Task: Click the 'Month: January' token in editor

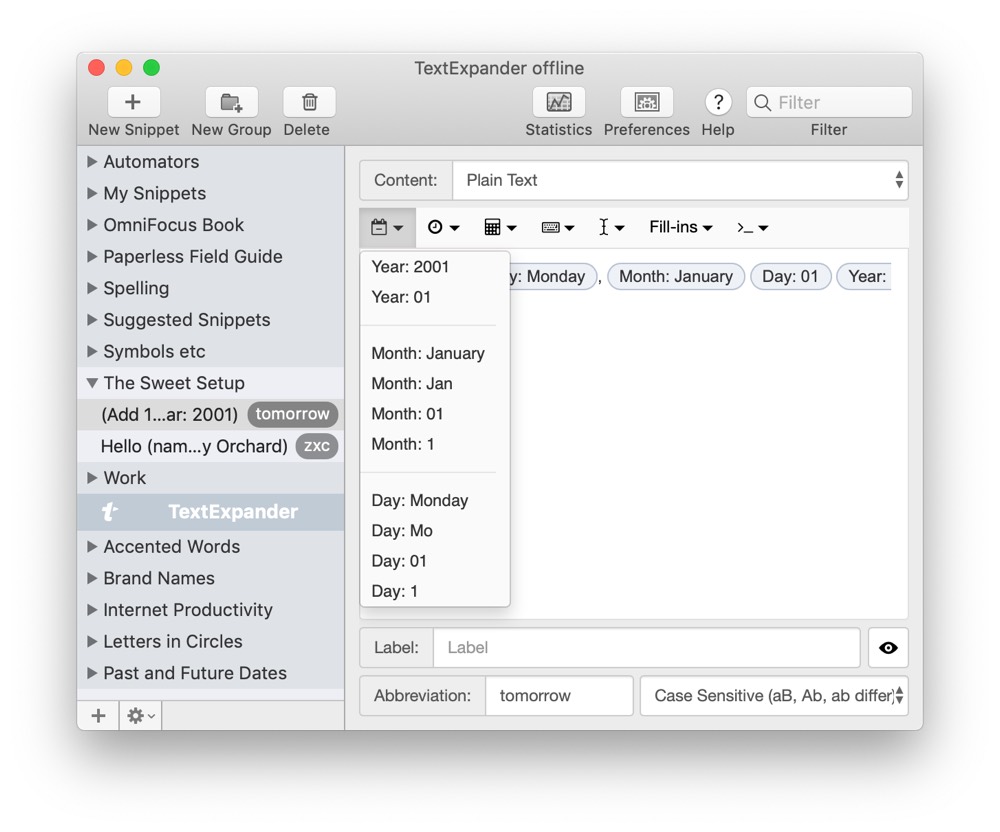Action: (676, 277)
